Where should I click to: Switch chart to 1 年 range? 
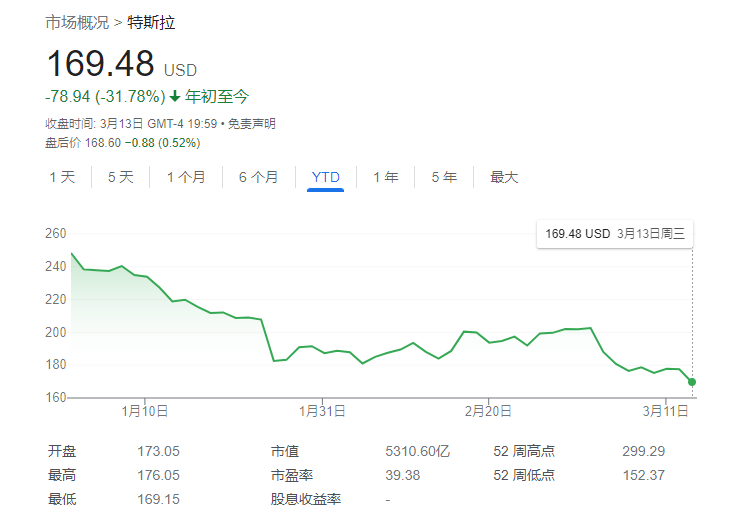pyautogui.click(x=385, y=178)
